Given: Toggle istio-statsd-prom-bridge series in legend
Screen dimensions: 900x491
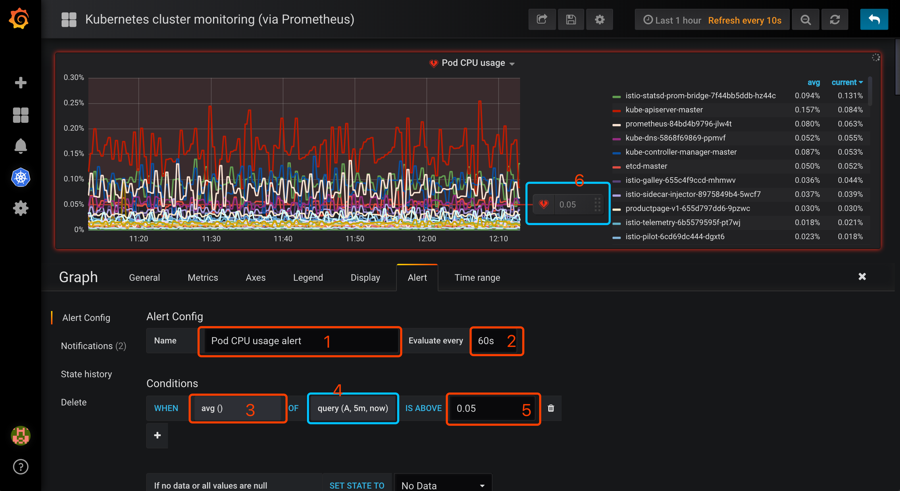Looking at the screenshot, I should tap(700, 95).
